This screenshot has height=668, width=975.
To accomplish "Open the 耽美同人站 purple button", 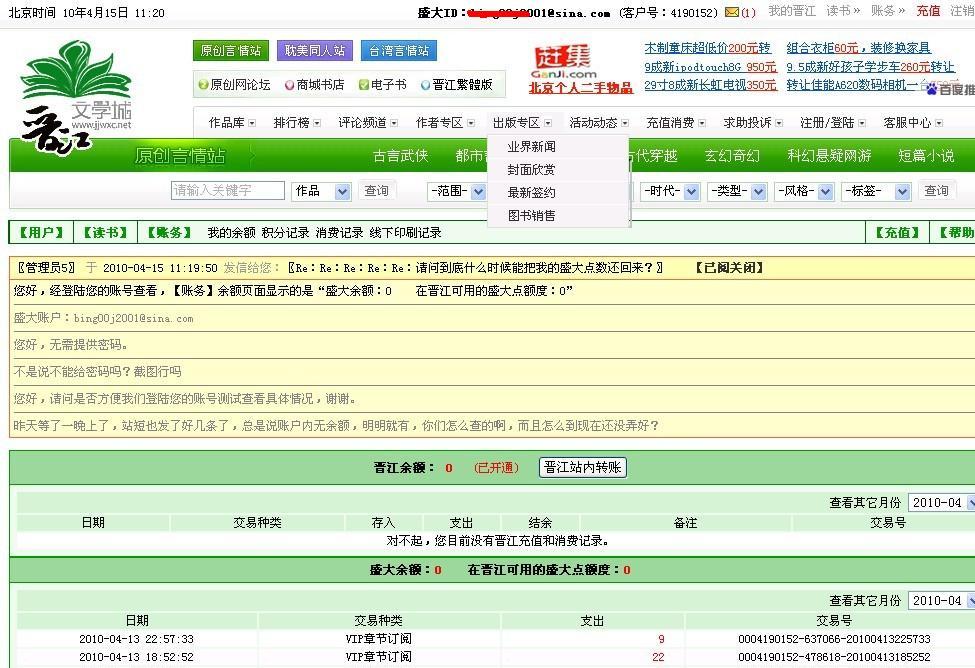I will 315,50.
